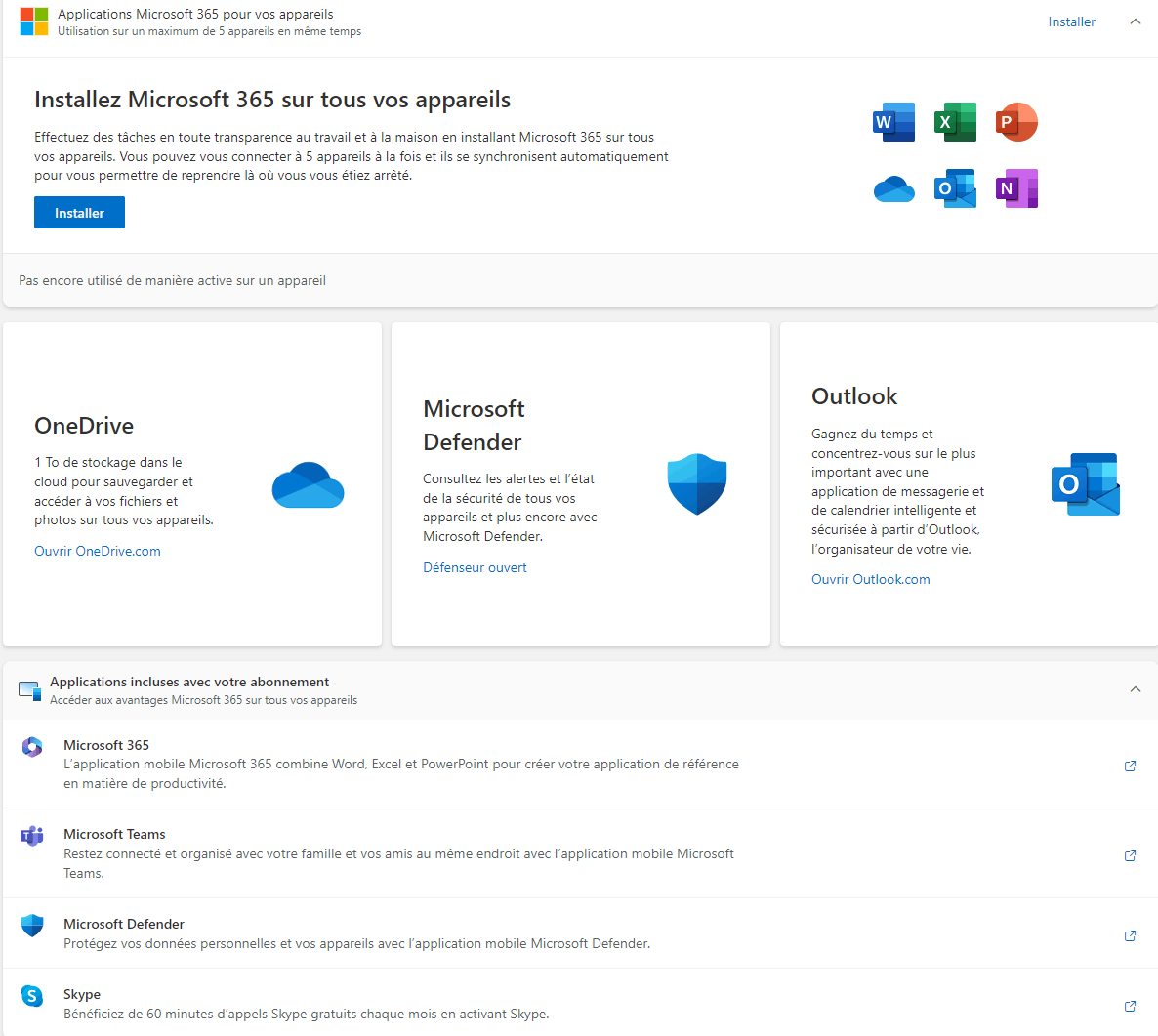1158x1036 pixels.
Task: Click the blue Installer button
Action: [79, 213]
